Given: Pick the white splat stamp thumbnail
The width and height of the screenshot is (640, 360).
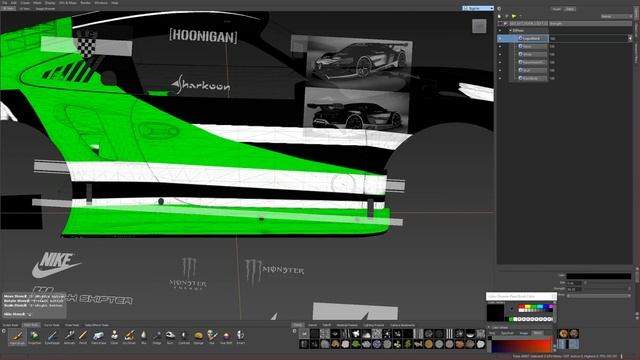Looking at the screenshot, I should click(356, 334).
